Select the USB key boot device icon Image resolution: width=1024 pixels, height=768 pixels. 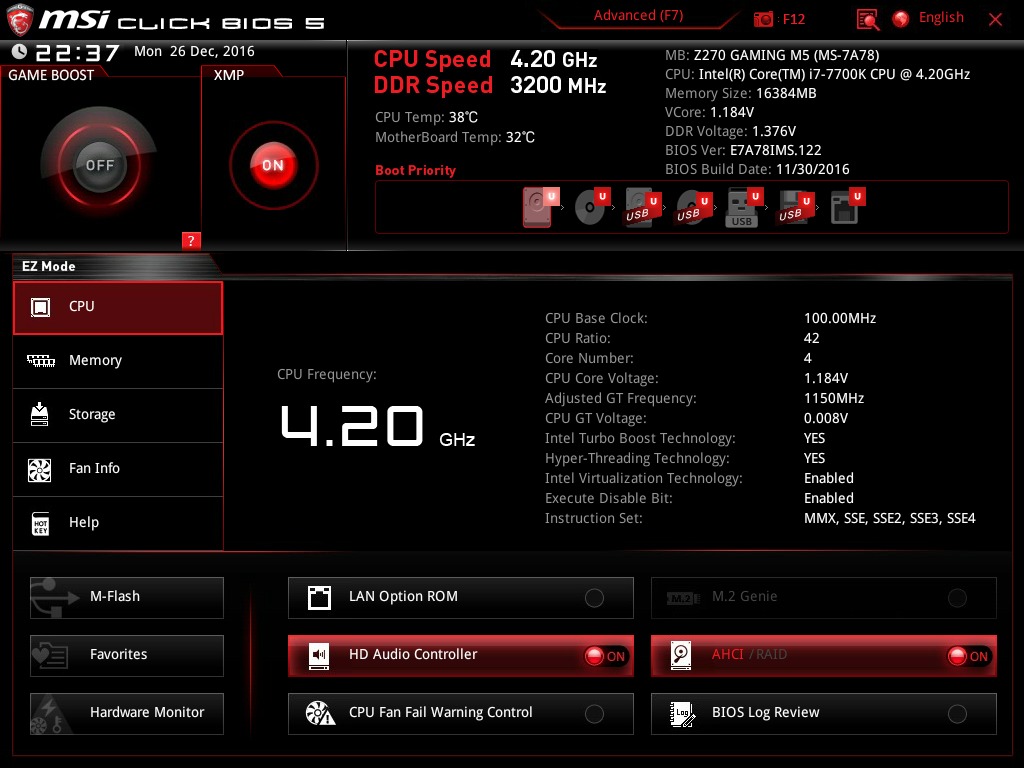tap(744, 208)
